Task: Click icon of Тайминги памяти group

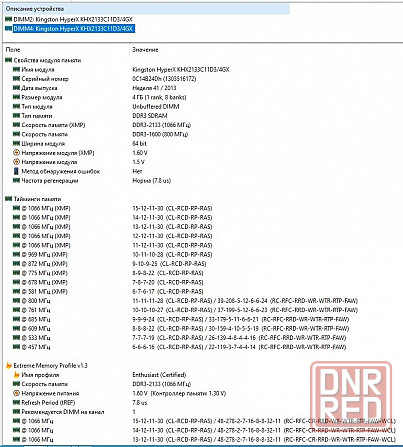Action: point(9,199)
